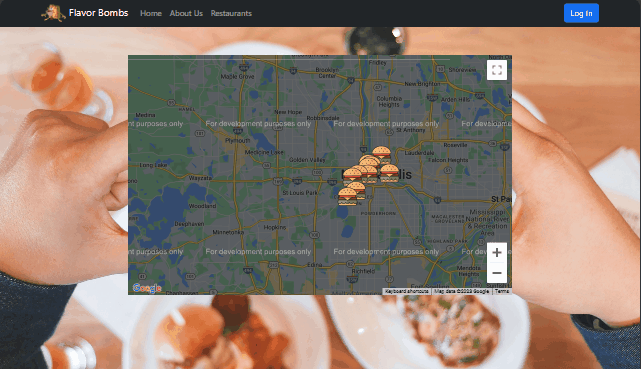Click the Edina map label
The width and height of the screenshot is (641, 369).
314,265
